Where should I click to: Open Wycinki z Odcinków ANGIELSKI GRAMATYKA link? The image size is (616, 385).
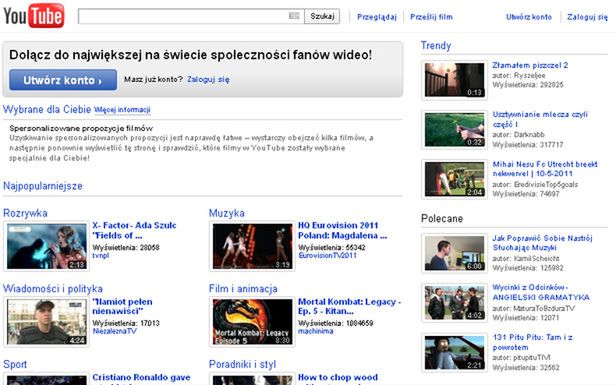541,292
